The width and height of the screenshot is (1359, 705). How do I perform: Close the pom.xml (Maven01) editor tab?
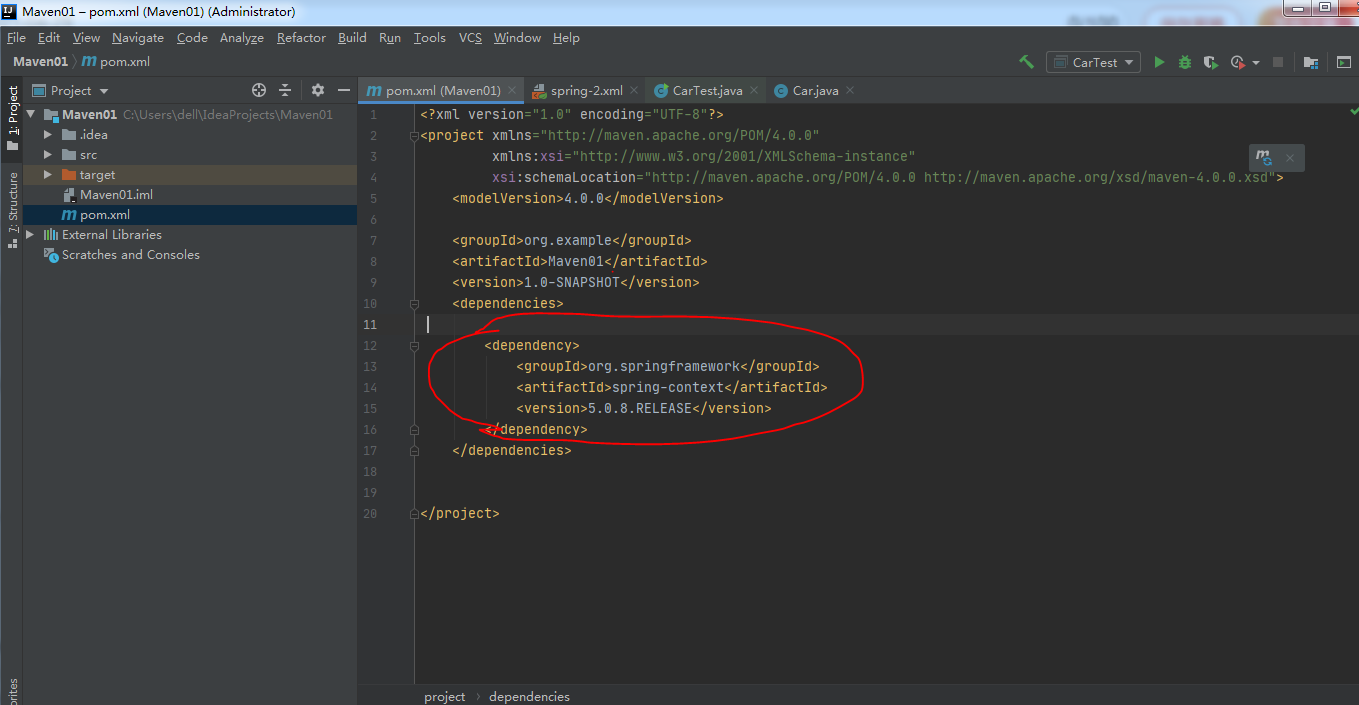(x=512, y=91)
